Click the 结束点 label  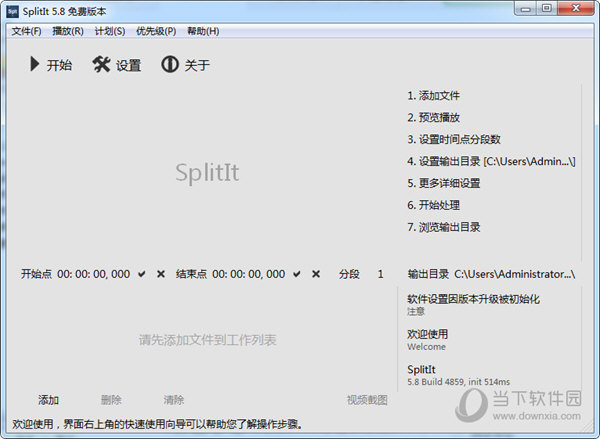pos(191,274)
